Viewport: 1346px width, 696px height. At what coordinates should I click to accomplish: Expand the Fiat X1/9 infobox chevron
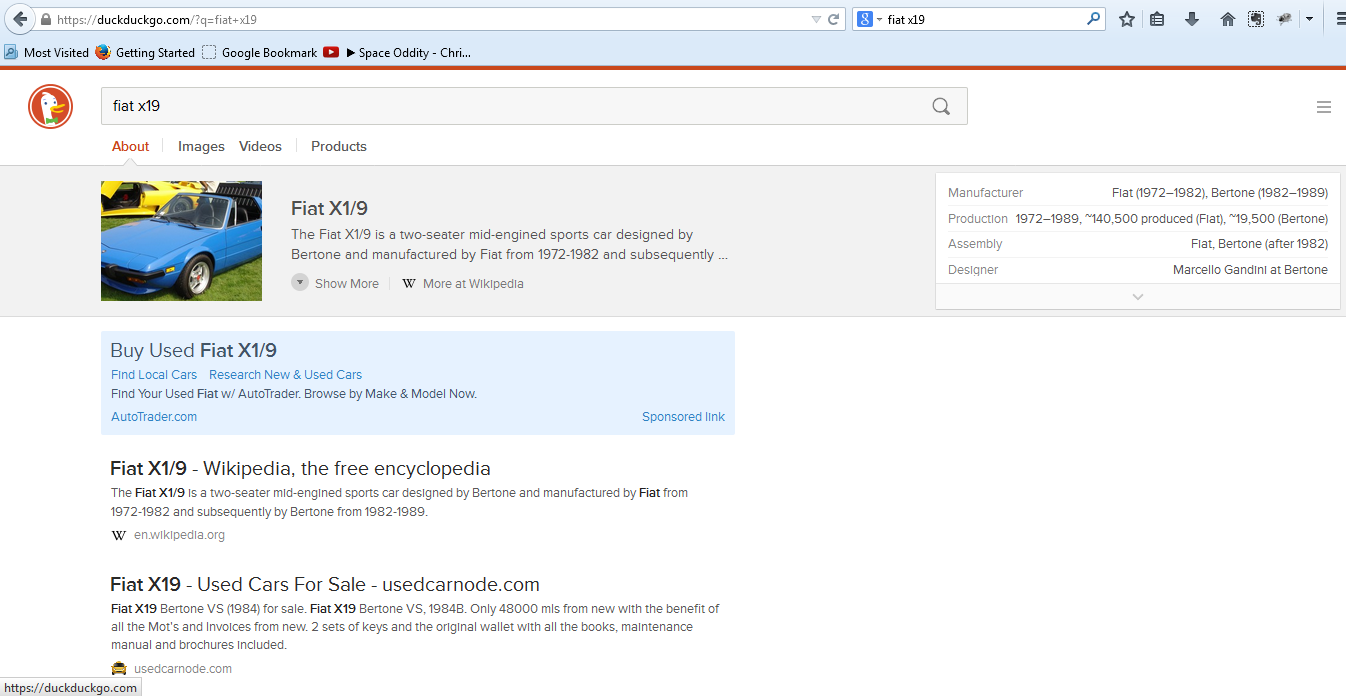[1137, 297]
